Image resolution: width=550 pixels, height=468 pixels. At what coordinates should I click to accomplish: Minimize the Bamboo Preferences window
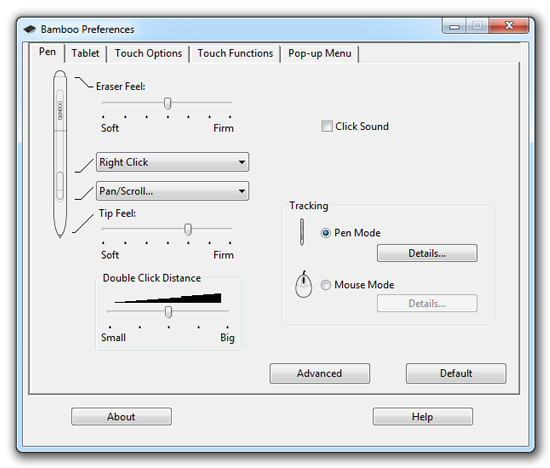455,26
